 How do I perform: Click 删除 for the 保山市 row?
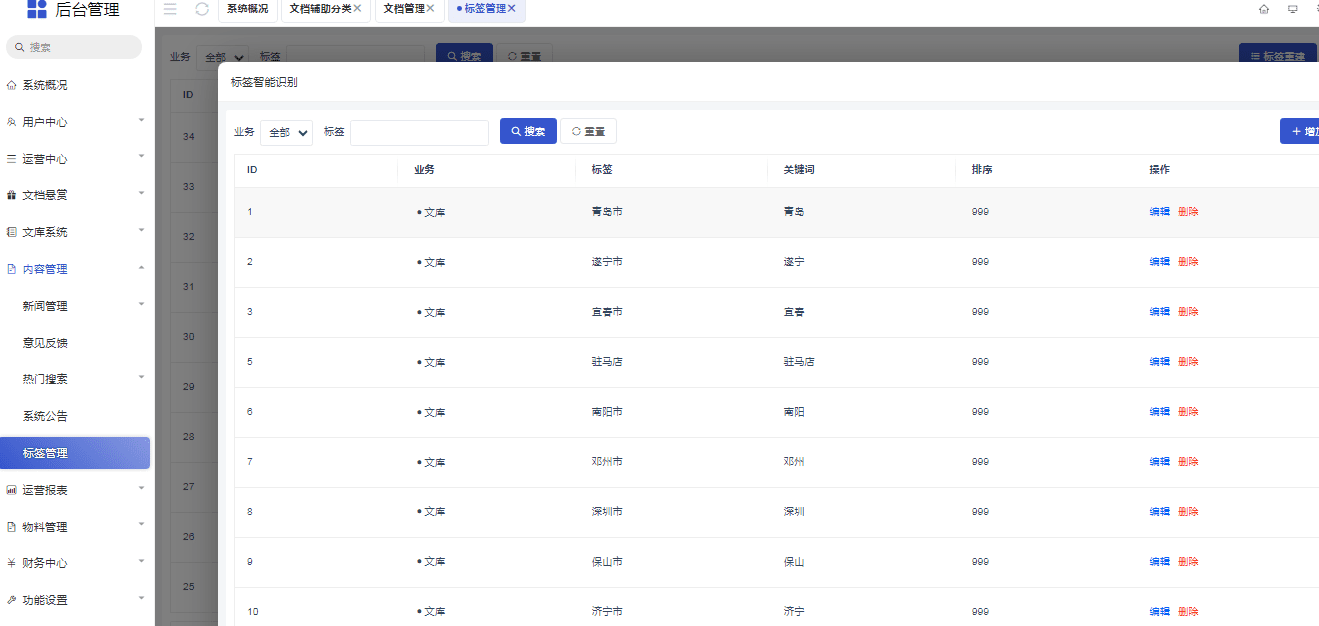point(1188,562)
